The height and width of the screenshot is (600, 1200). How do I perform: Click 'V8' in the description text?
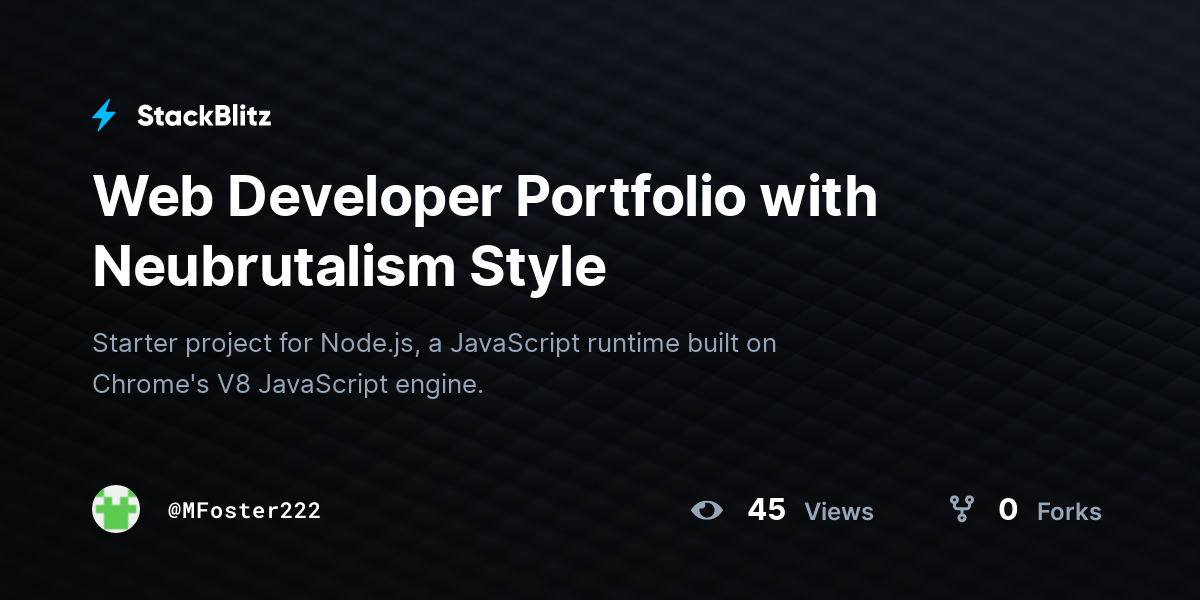click(x=233, y=384)
